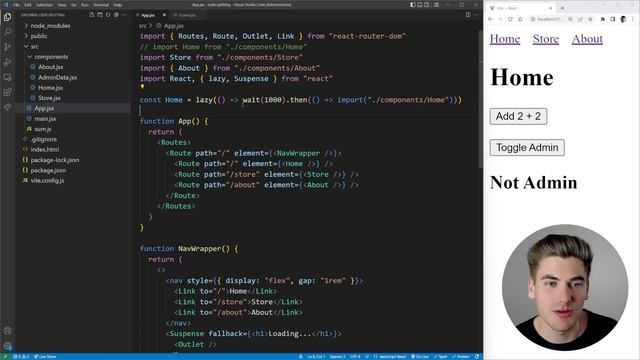This screenshot has height=360, width=640.
Task: Click the editor vertical scrollbar
Action: tap(480, 98)
